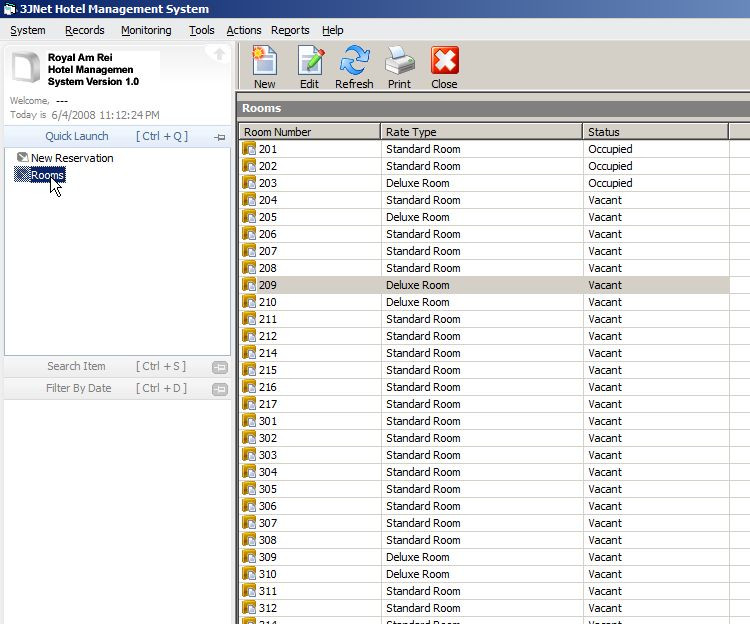Click the room icon for room 205

click(249, 217)
